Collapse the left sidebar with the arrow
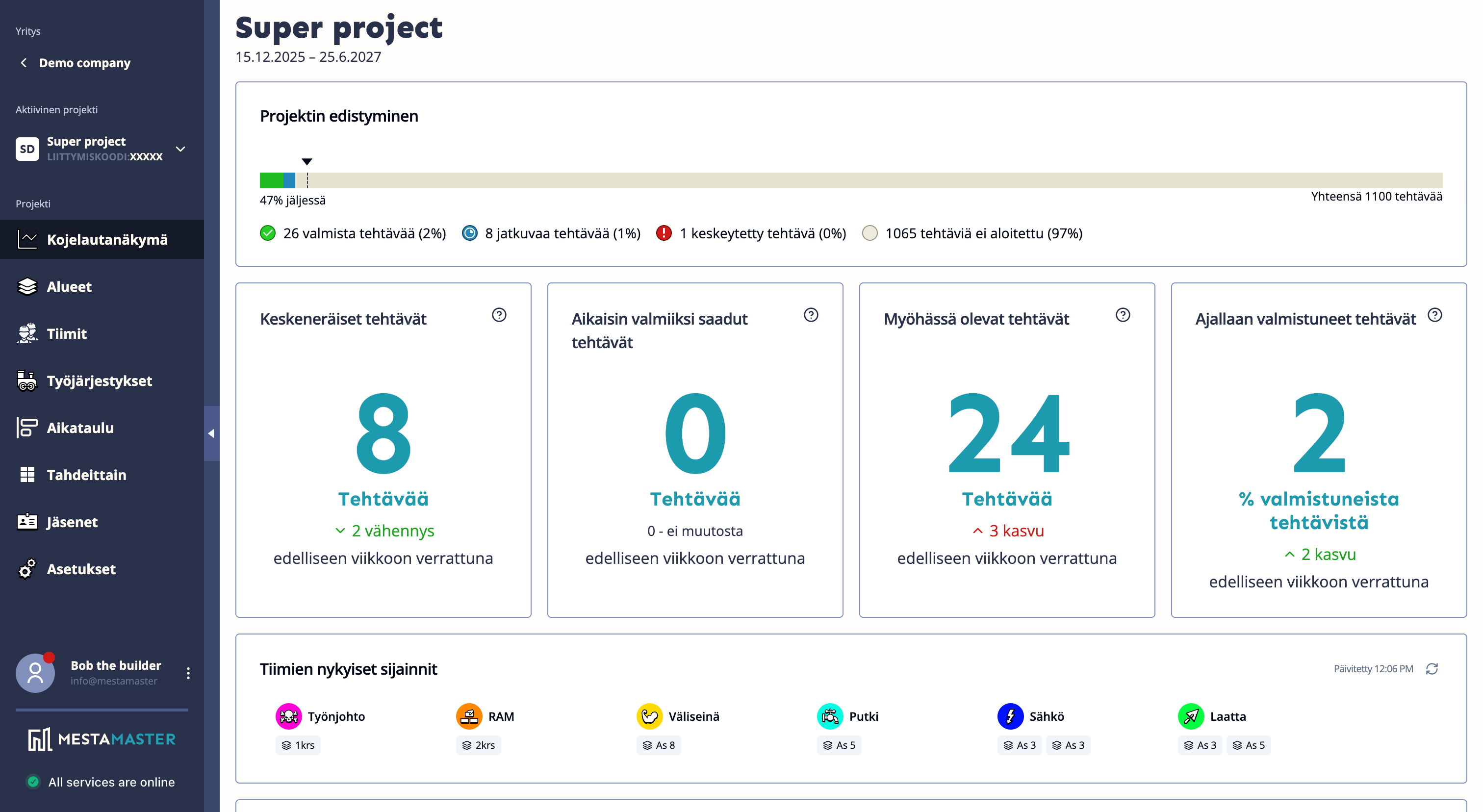Screen dimensions: 1483x812 (x=211, y=433)
